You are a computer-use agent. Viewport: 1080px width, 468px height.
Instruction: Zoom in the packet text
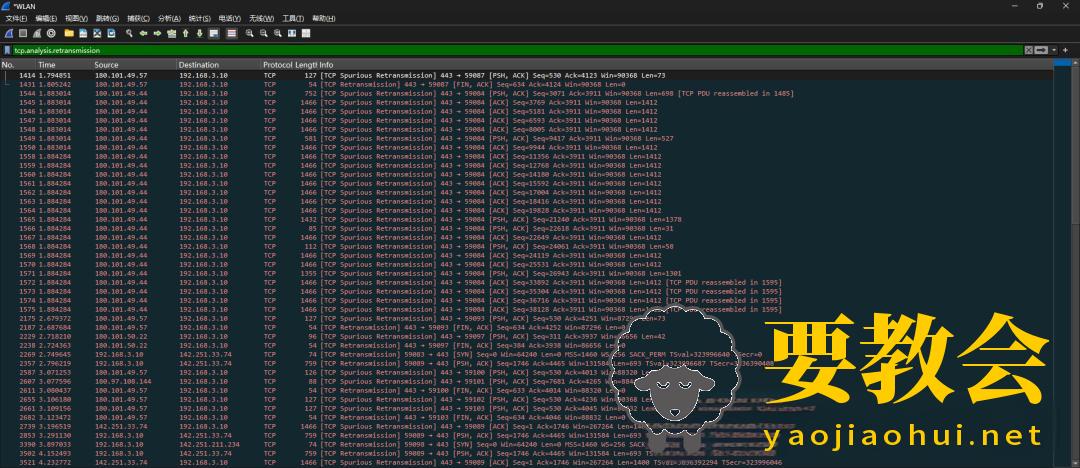coord(249,33)
